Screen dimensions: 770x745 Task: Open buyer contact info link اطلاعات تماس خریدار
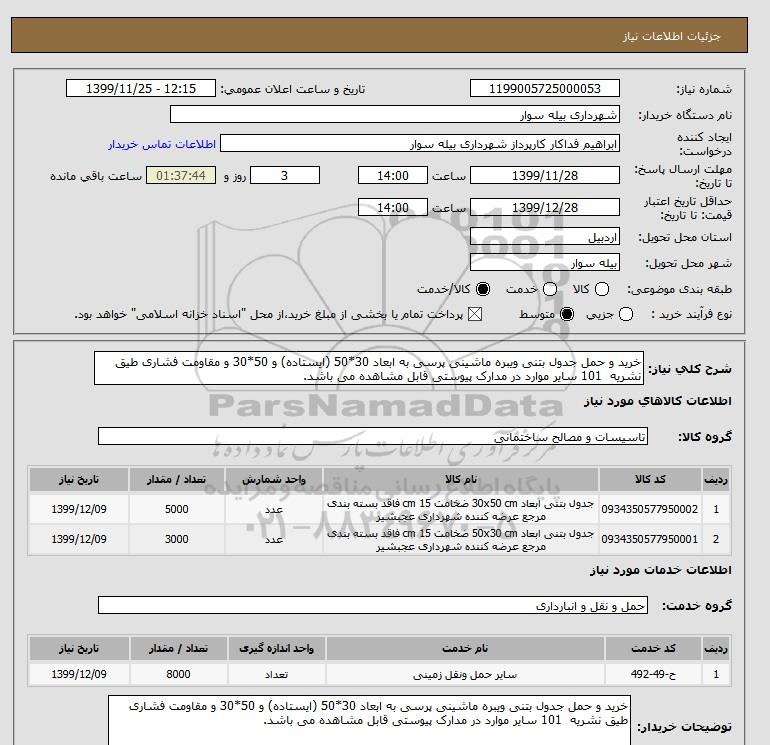[x=162, y=144]
